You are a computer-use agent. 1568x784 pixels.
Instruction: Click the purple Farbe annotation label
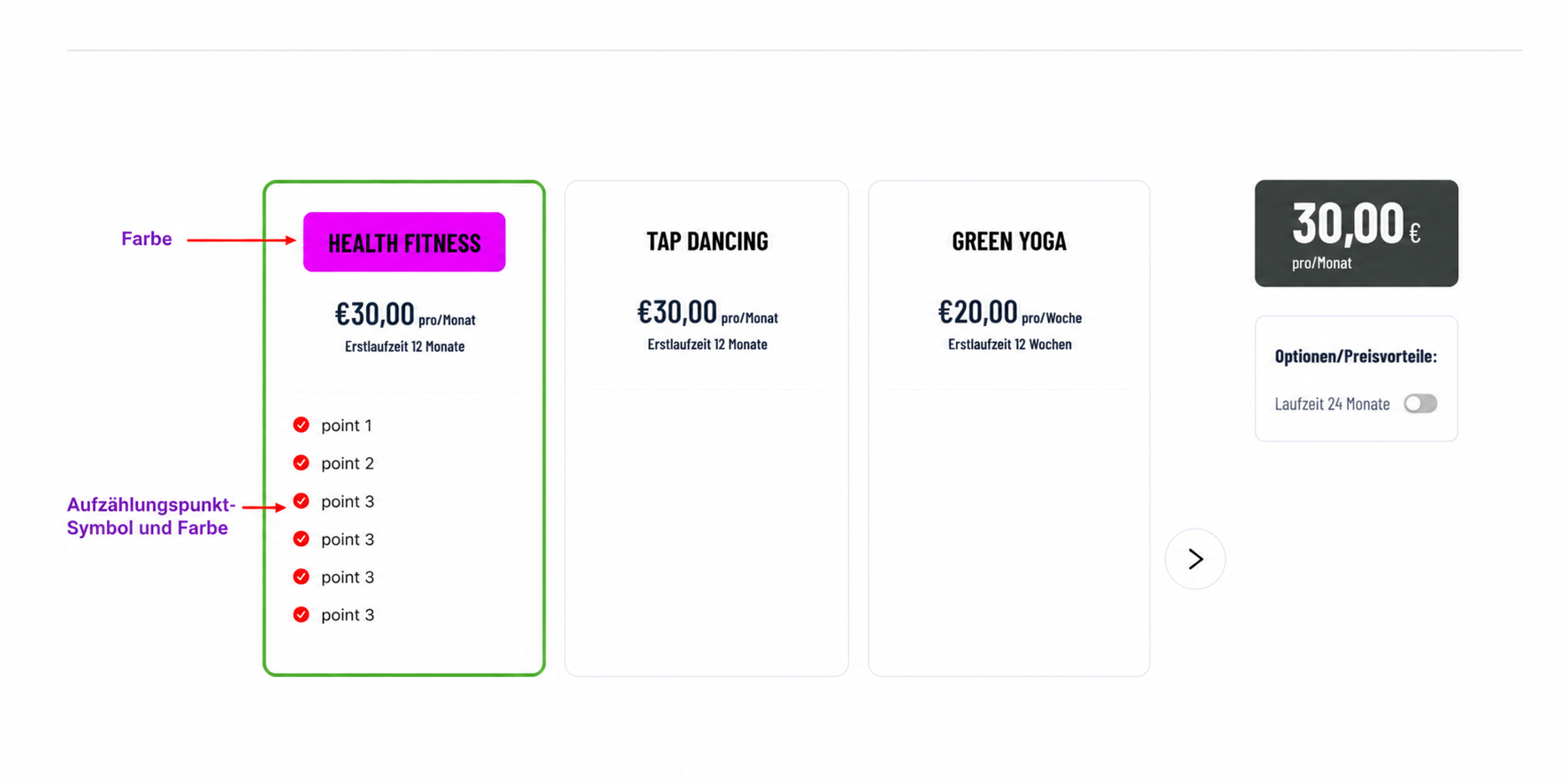(147, 239)
